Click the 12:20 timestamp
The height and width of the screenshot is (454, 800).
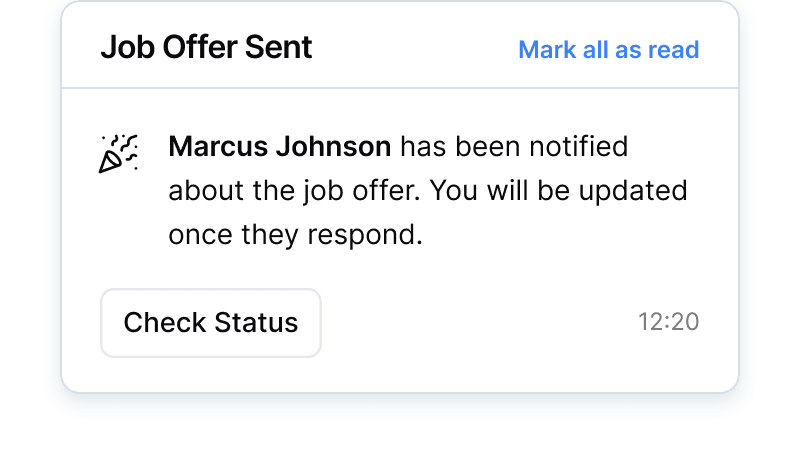pyautogui.click(x=668, y=322)
